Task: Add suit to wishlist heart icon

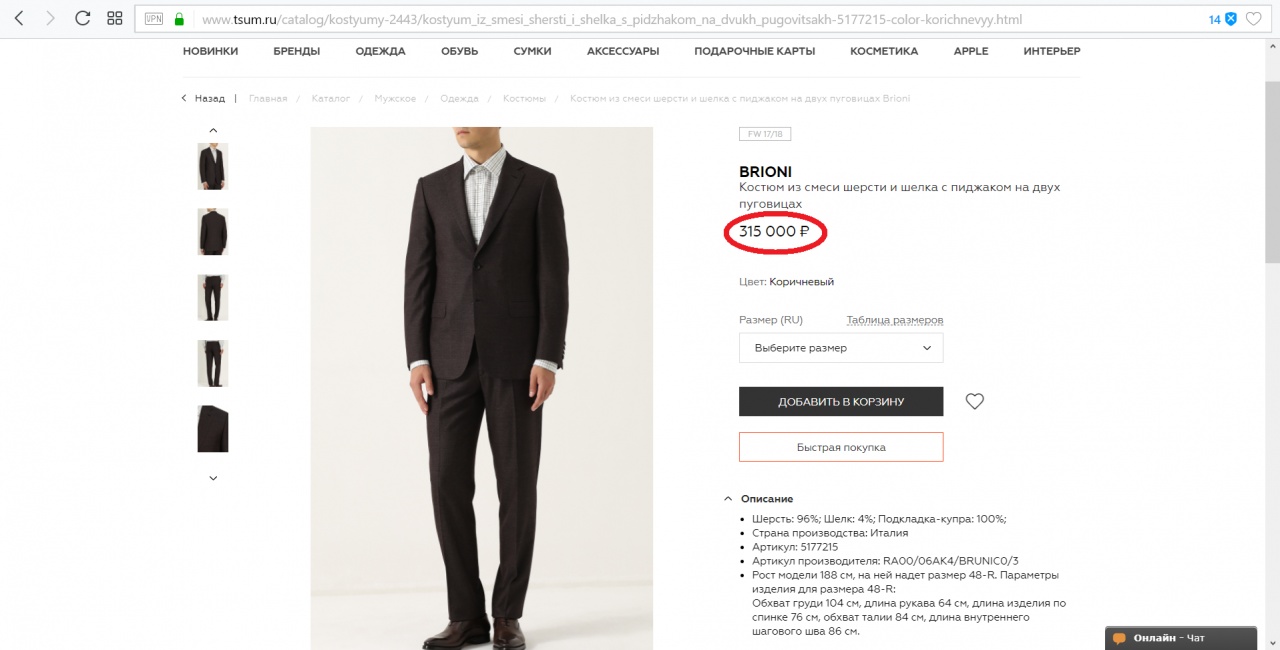Action: (x=975, y=401)
